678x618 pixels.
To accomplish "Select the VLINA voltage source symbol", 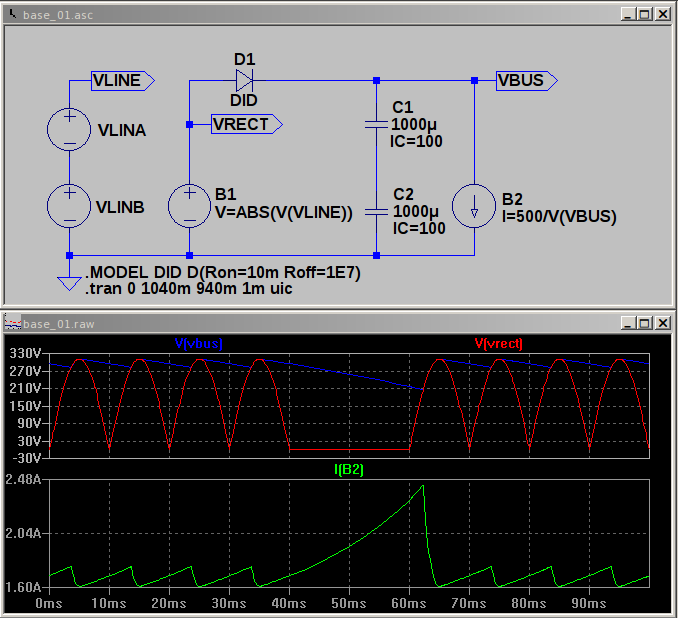I will click(x=69, y=129).
